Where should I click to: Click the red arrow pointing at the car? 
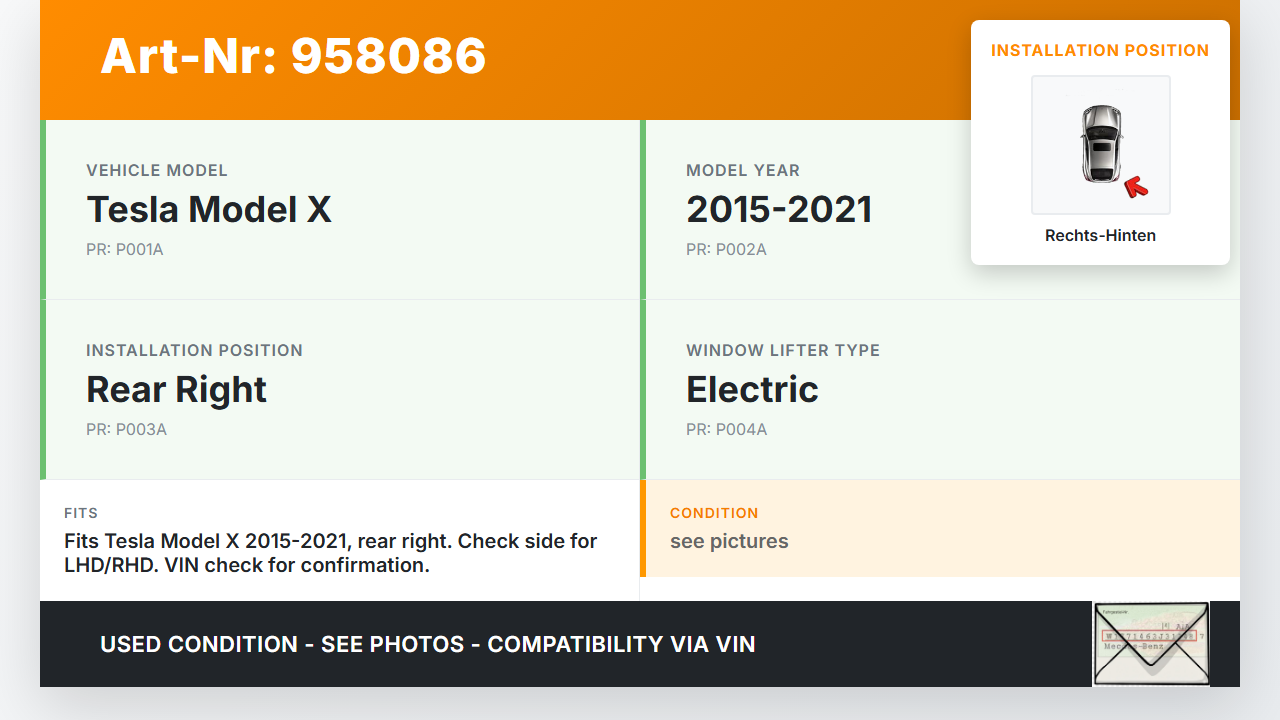click(x=1136, y=186)
